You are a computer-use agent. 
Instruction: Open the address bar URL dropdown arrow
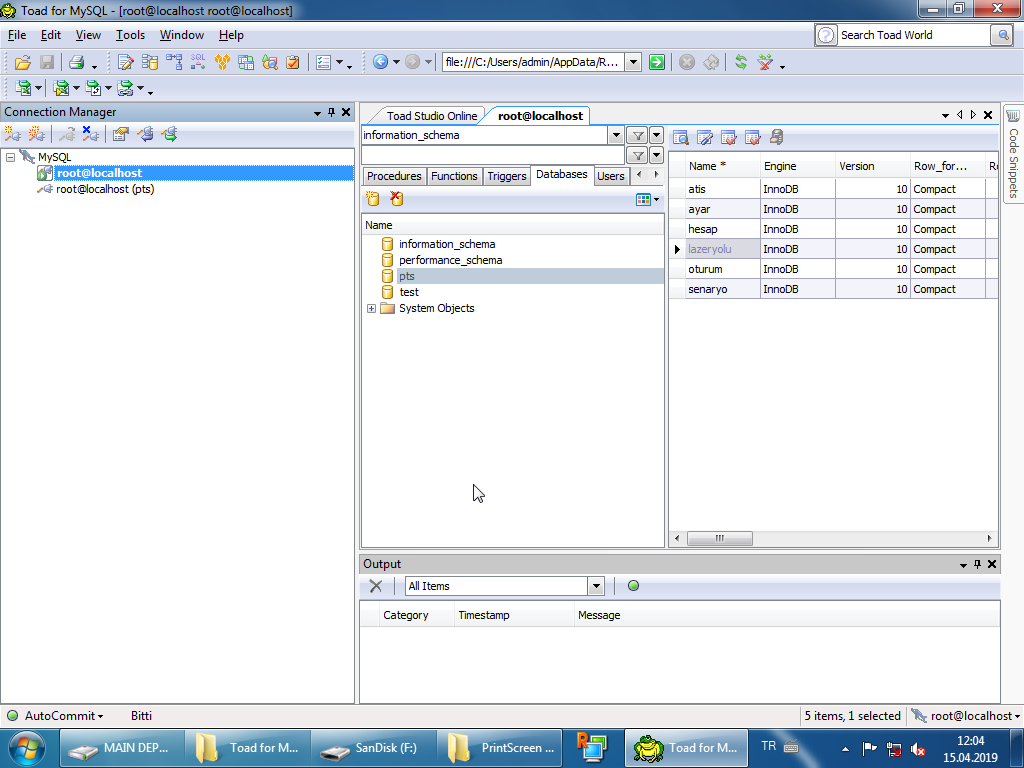pos(633,62)
